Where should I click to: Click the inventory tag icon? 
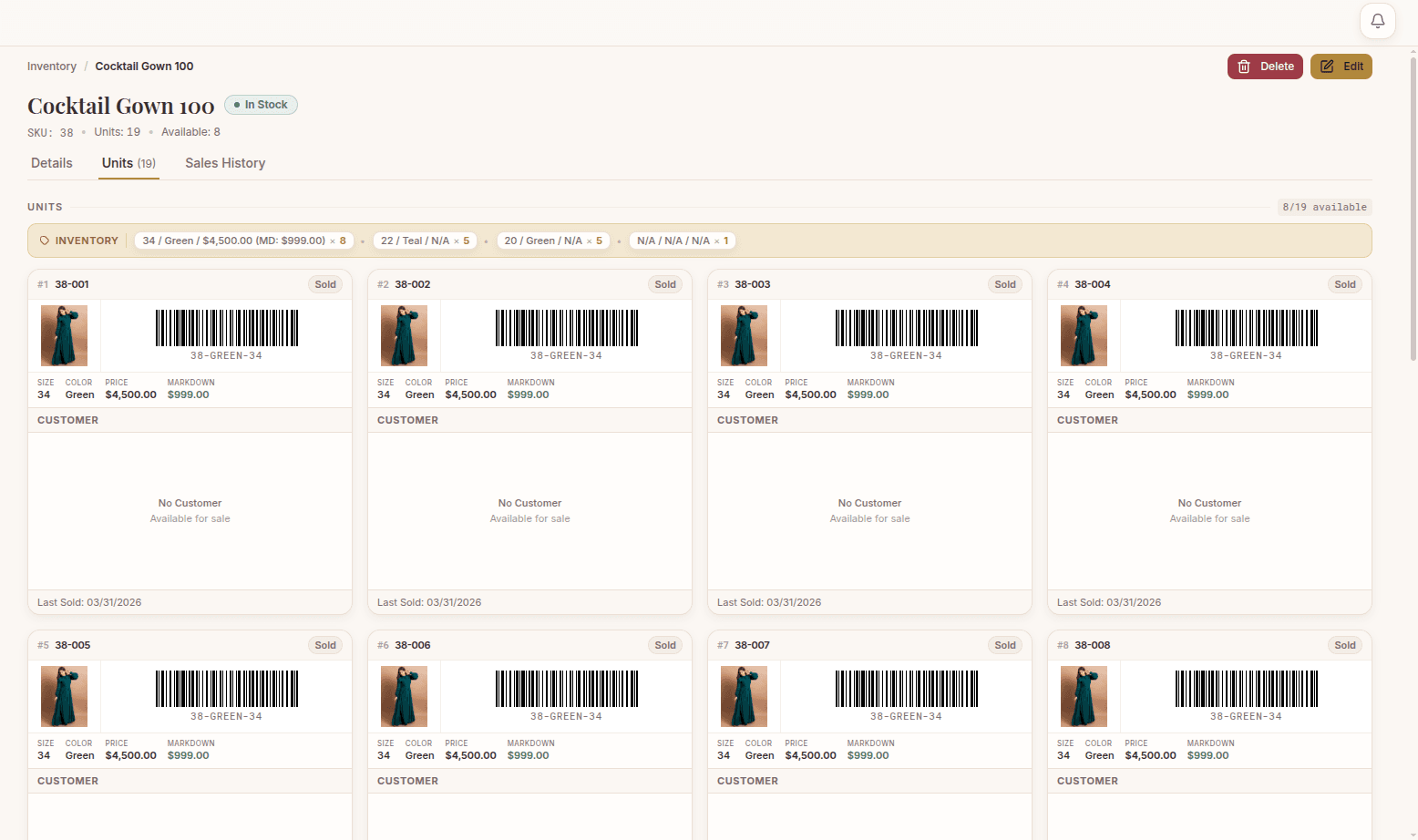[45, 241]
